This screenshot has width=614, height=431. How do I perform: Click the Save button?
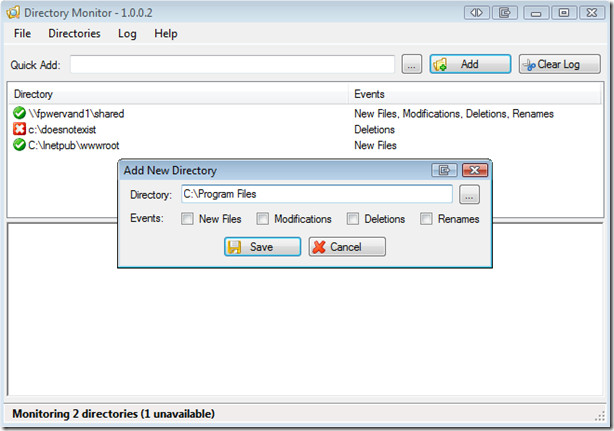[262, 247]
